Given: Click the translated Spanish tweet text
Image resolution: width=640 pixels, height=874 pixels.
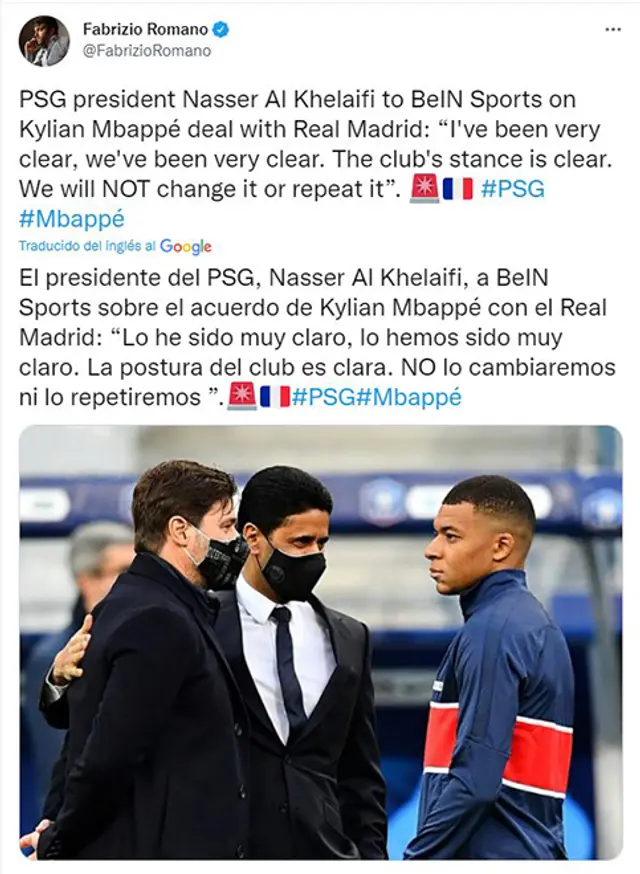Looking at the screenshot, I should pos(317,337).
